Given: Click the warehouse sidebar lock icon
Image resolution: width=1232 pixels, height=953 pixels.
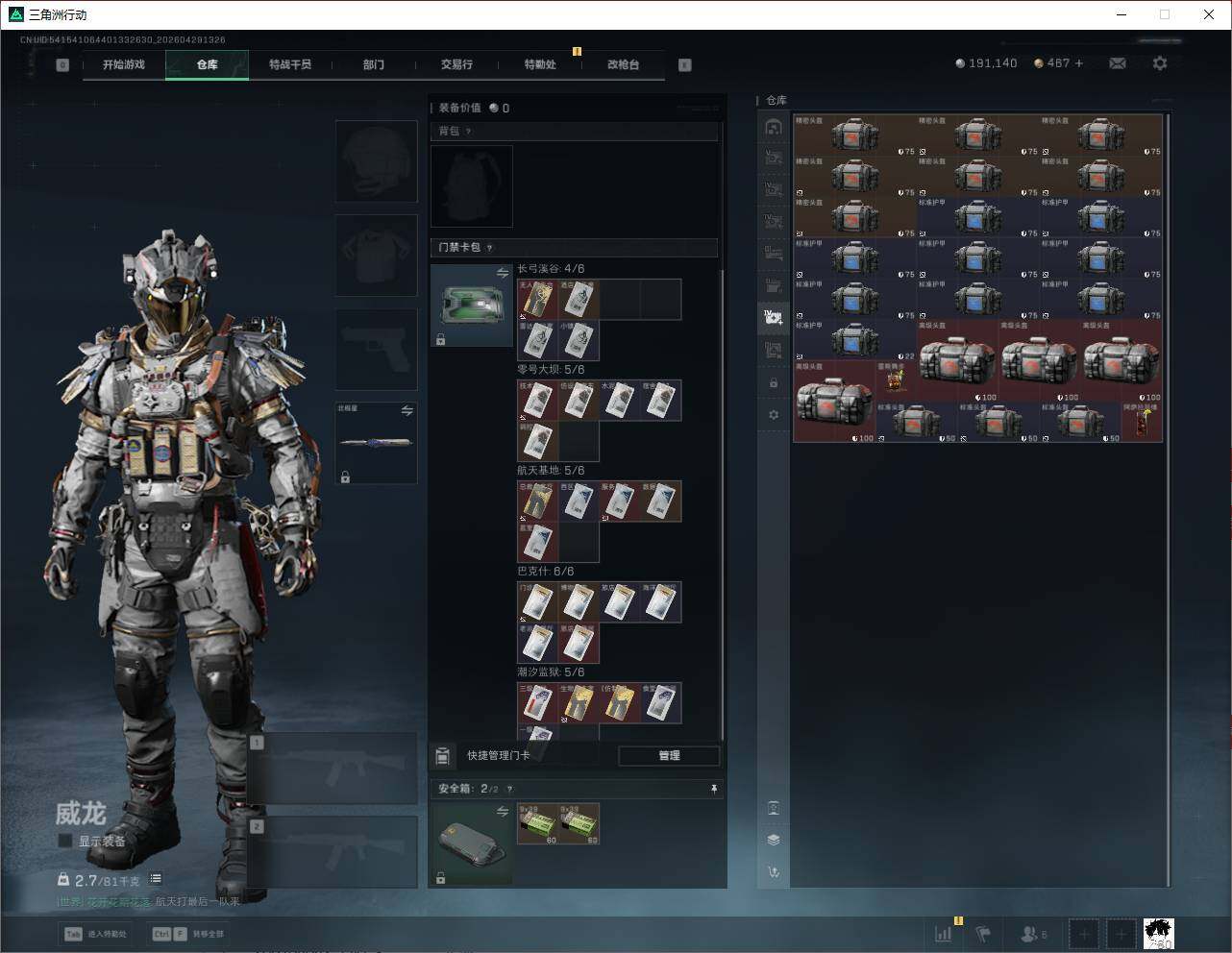Looking at the screenshot, I should [x=774, y=383].
